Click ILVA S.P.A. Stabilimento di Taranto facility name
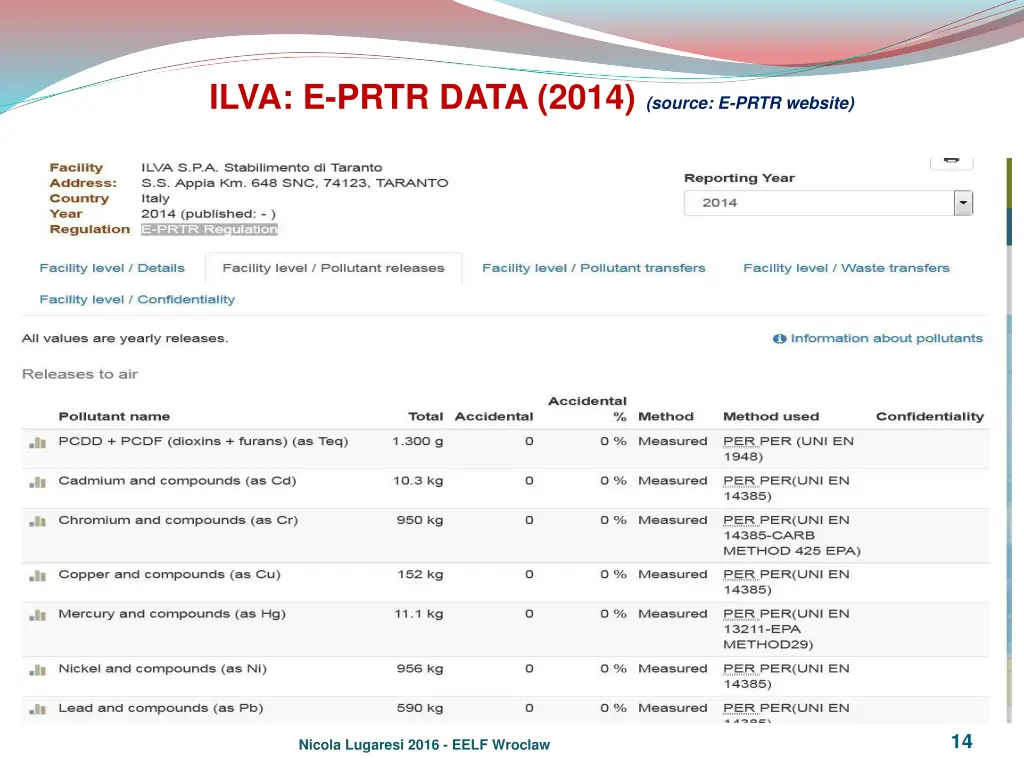This screenshot has width=1024, height=768. pos(261,168)
